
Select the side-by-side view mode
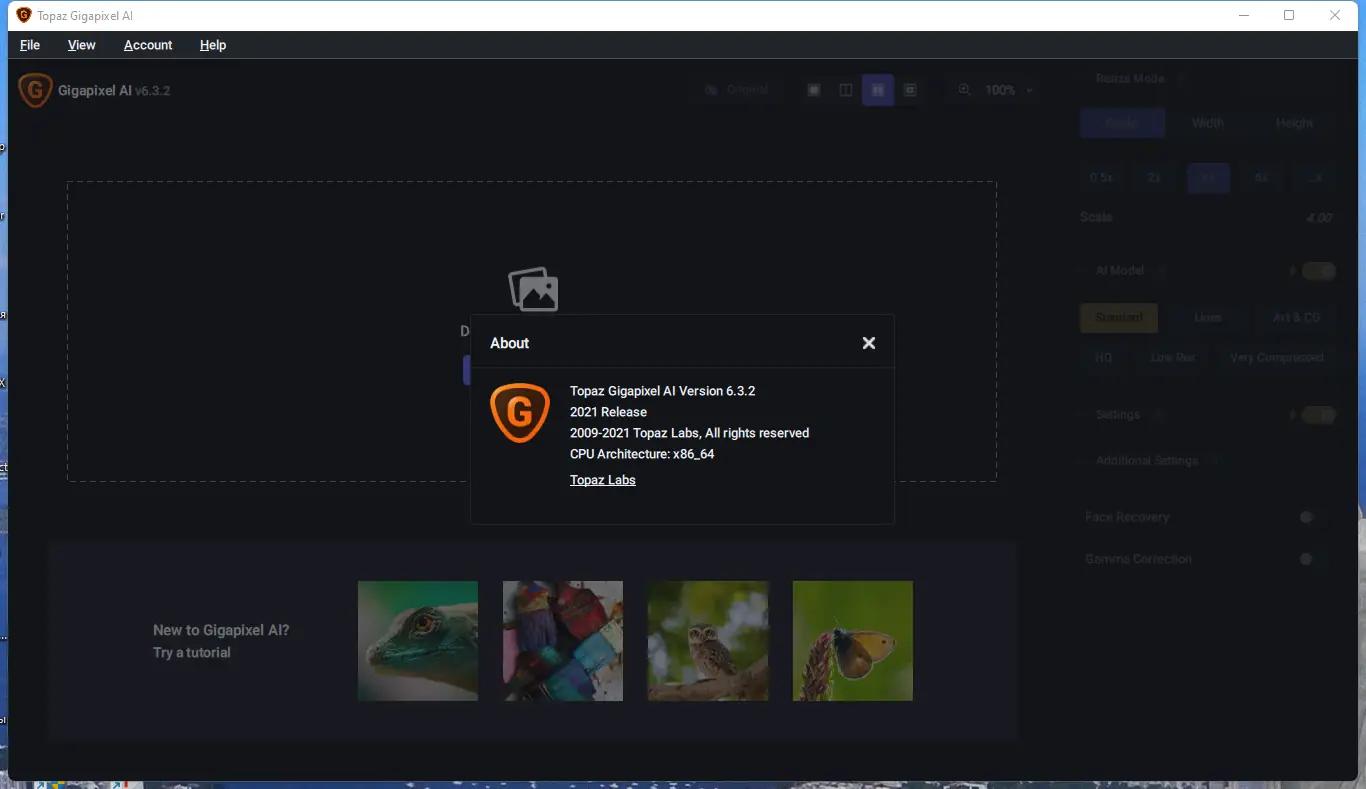[878, 89]
